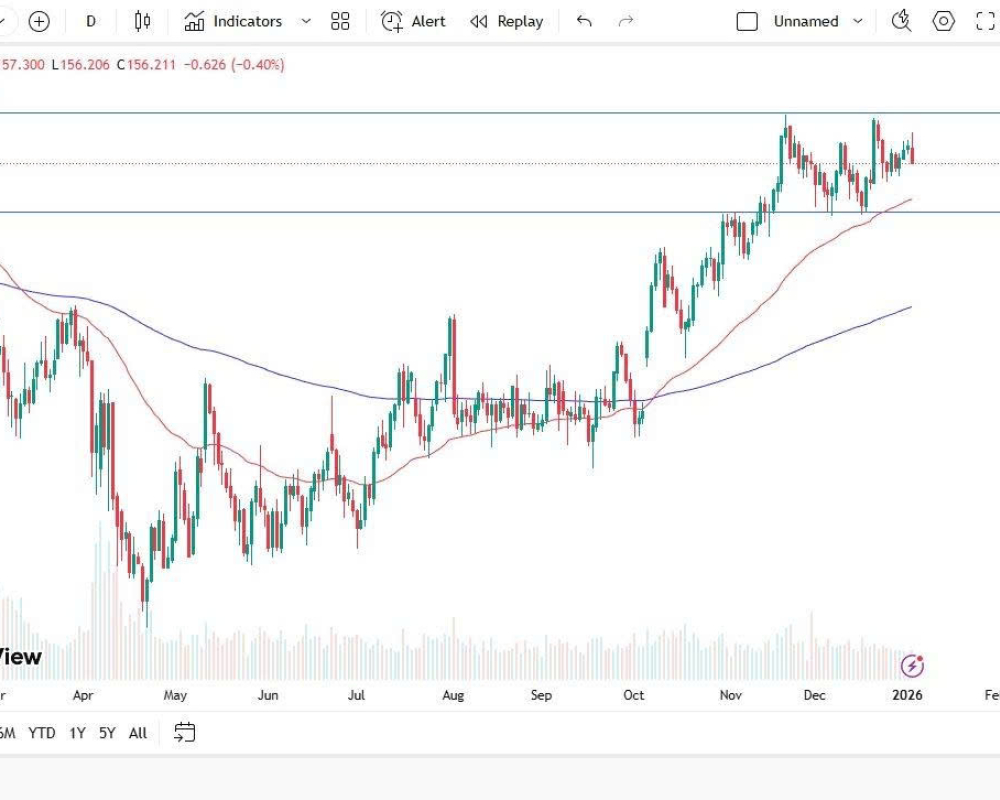Select the YTD range tab

42,733
